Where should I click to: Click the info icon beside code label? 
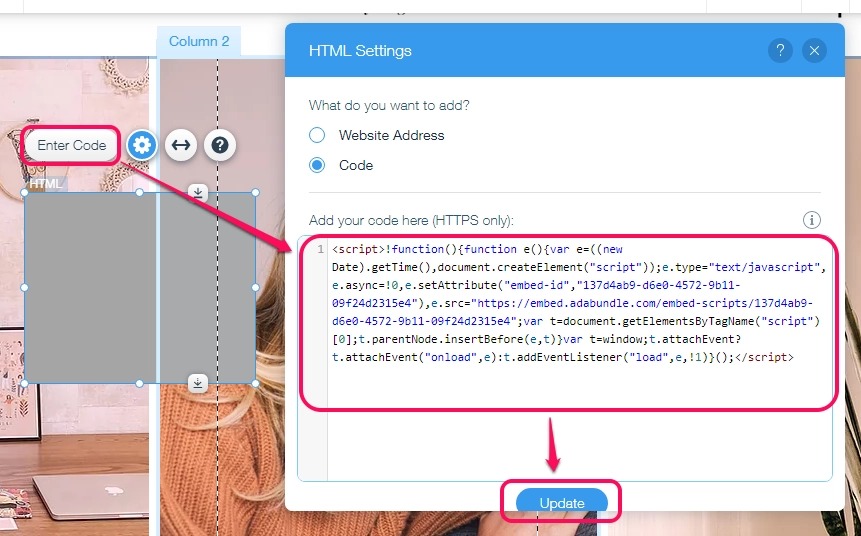pos(812,220)
